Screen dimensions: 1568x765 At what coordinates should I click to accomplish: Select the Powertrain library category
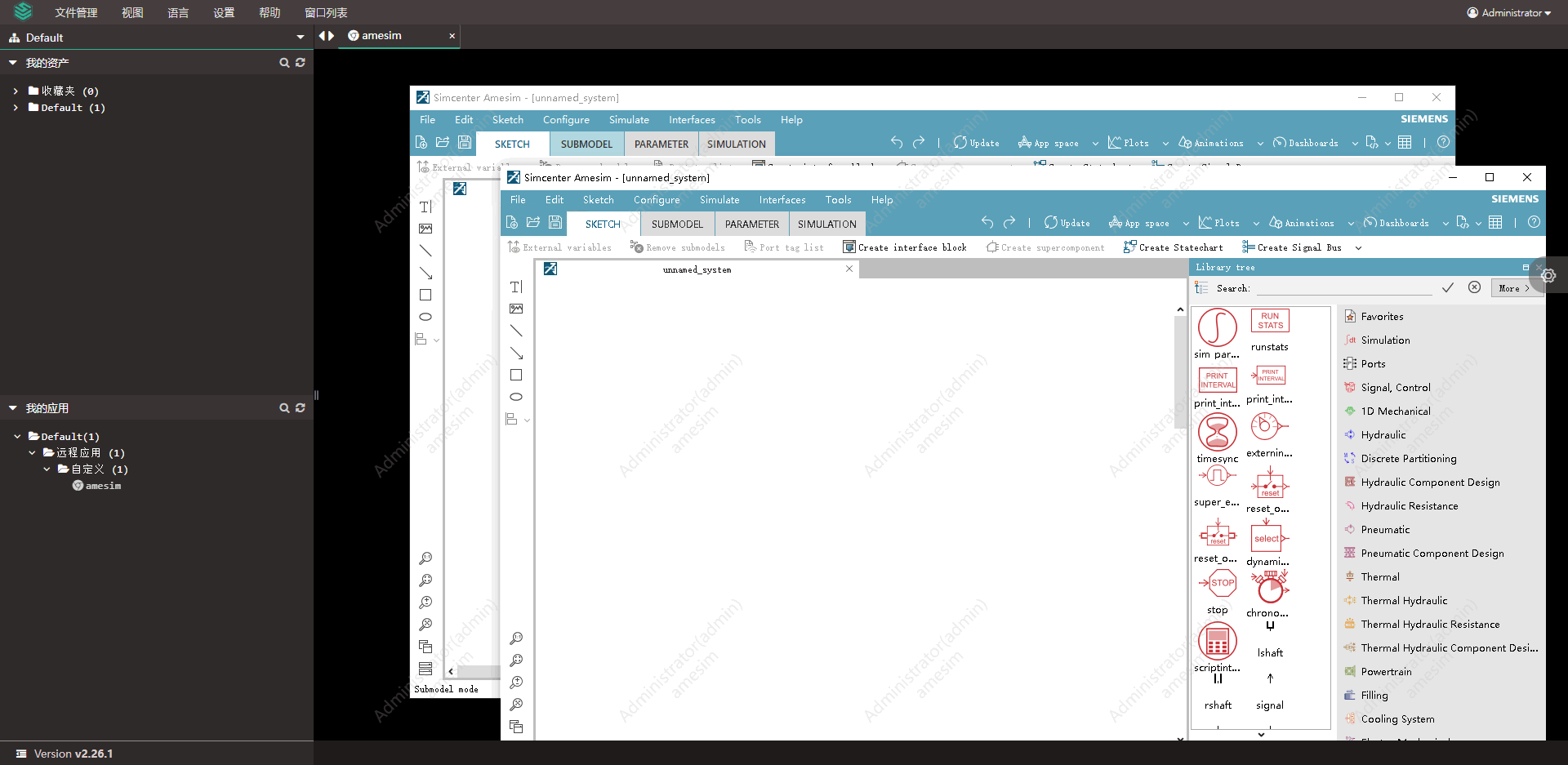tap(1386, 672)
